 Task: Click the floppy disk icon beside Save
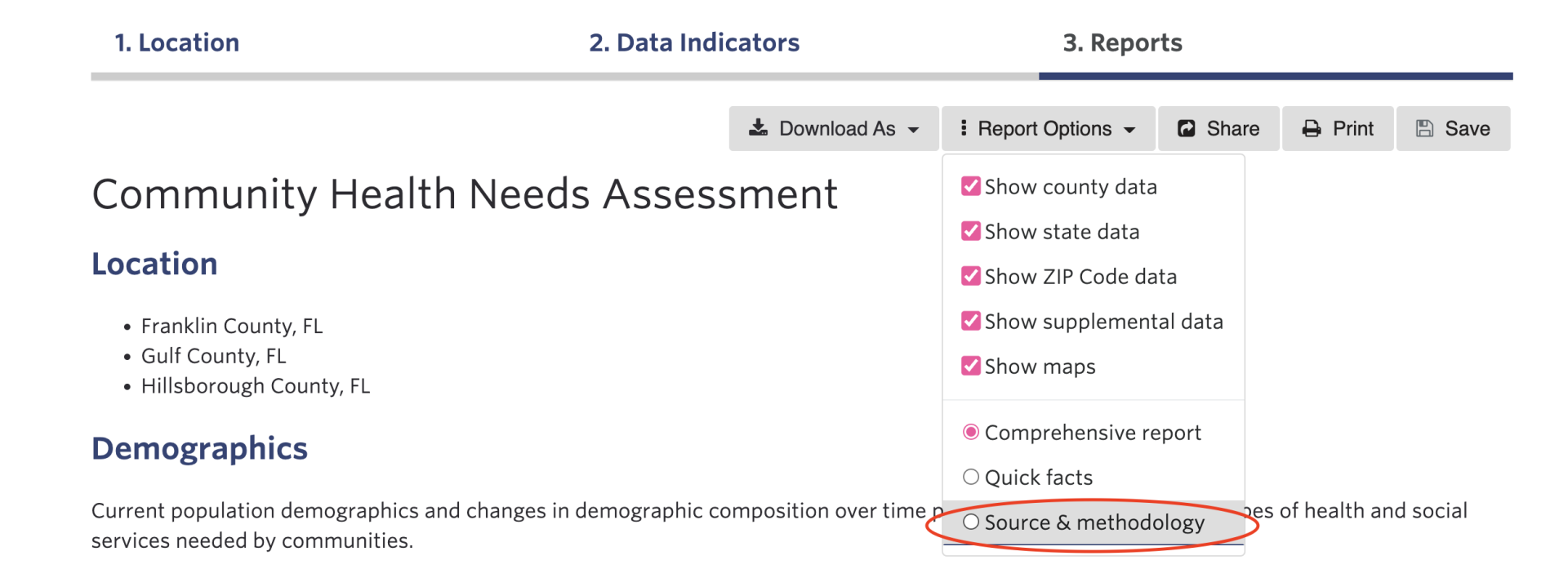coord(1425,128)
